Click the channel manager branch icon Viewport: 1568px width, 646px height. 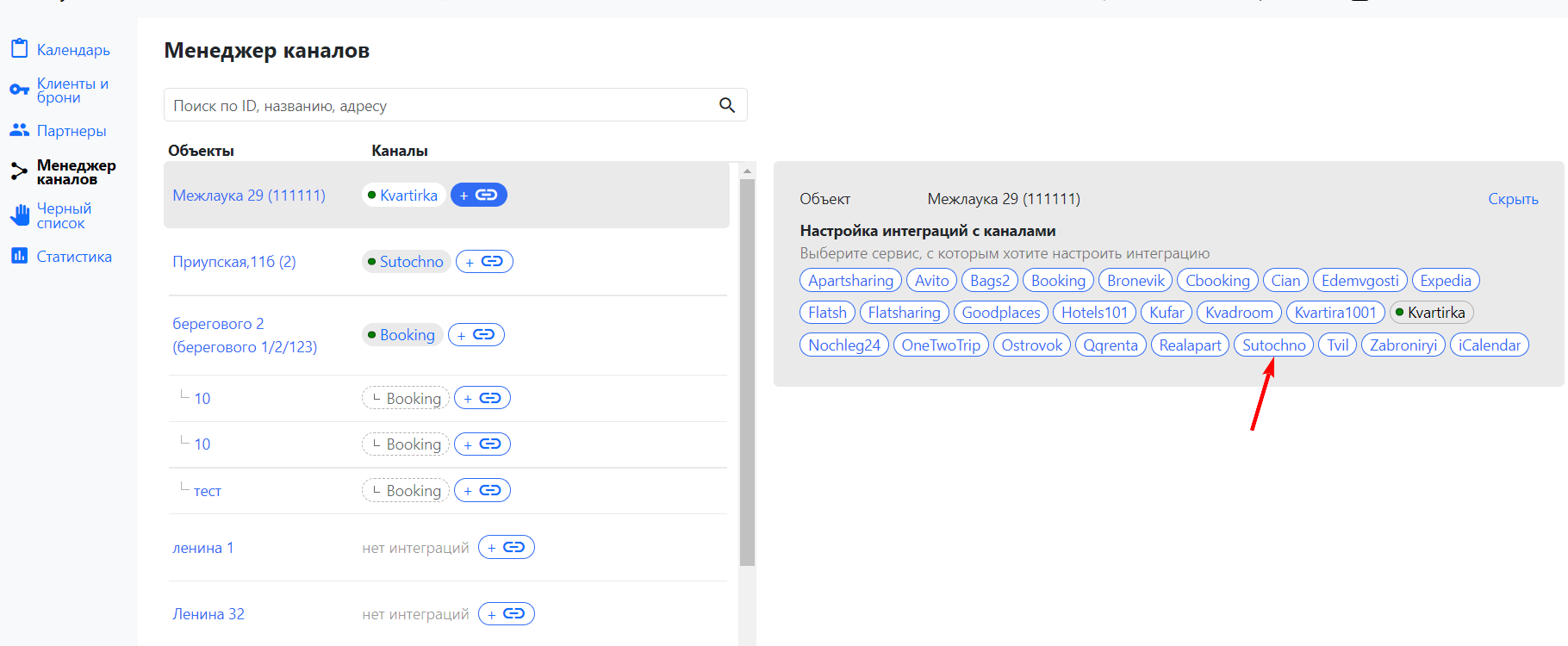19,171
